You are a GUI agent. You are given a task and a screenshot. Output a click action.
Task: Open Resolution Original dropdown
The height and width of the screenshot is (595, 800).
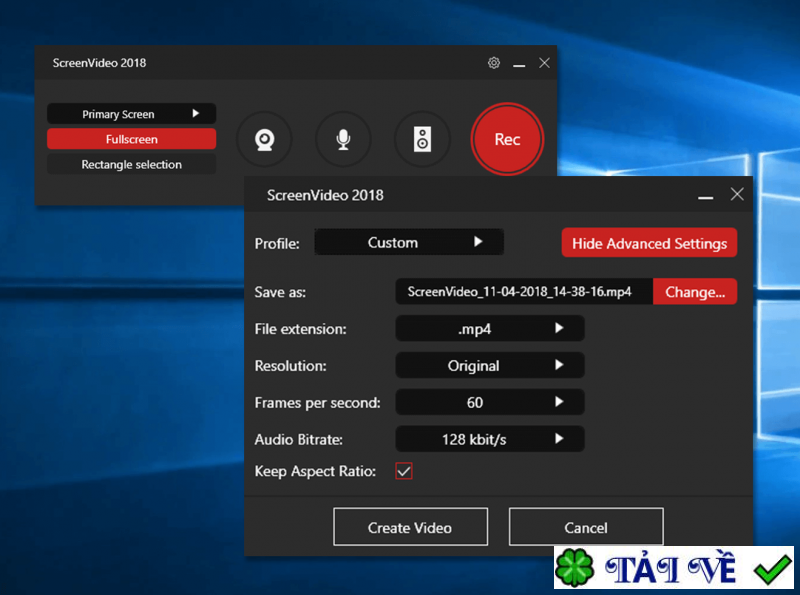[490, 365]
